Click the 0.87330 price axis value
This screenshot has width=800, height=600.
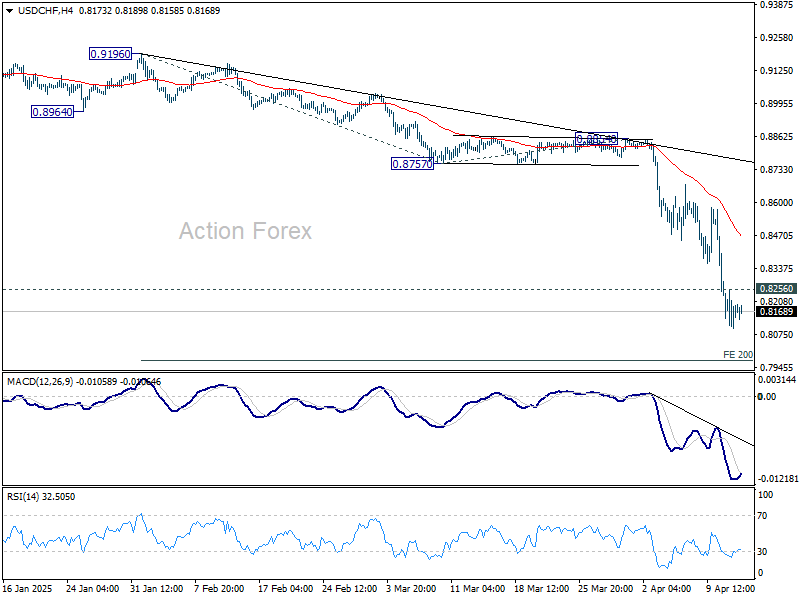point(776,169)
